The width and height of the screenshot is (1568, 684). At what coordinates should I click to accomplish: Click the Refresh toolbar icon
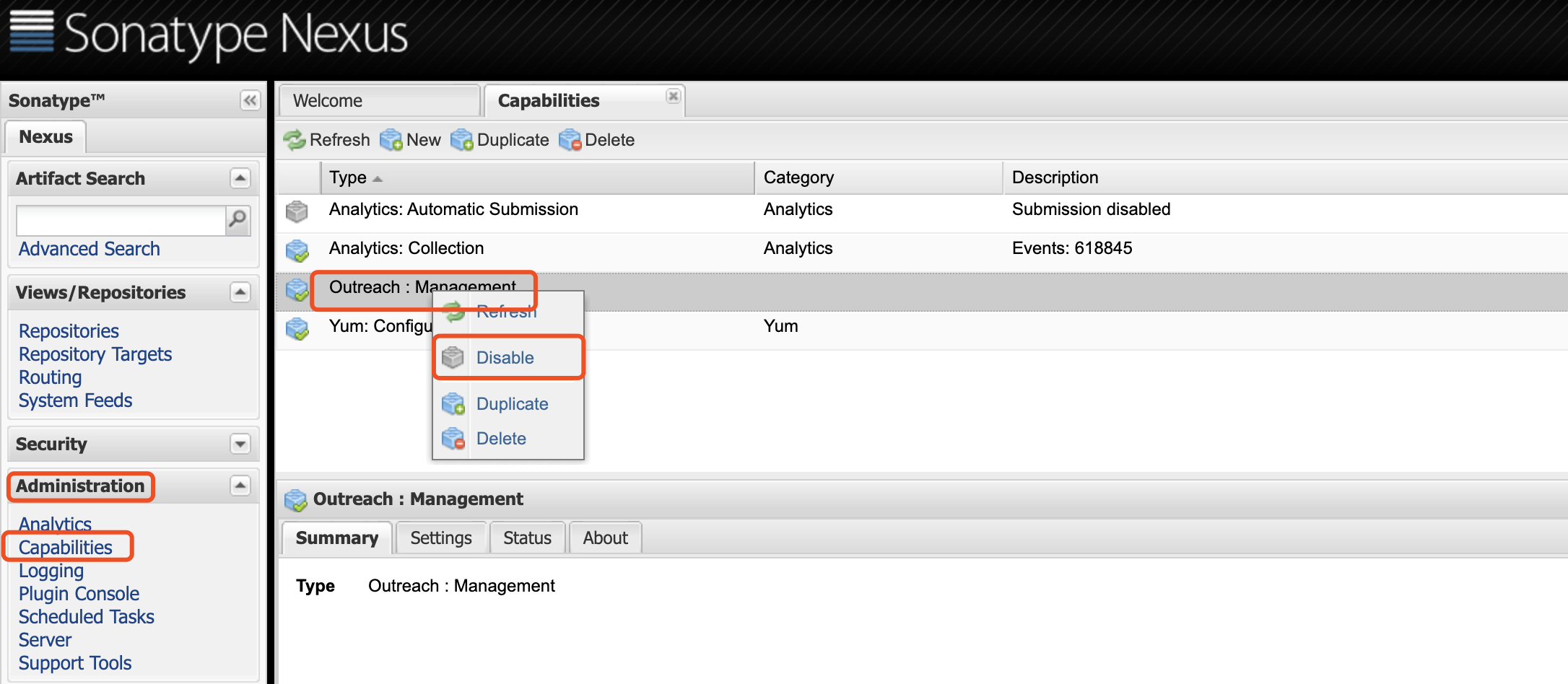point(294,140)
